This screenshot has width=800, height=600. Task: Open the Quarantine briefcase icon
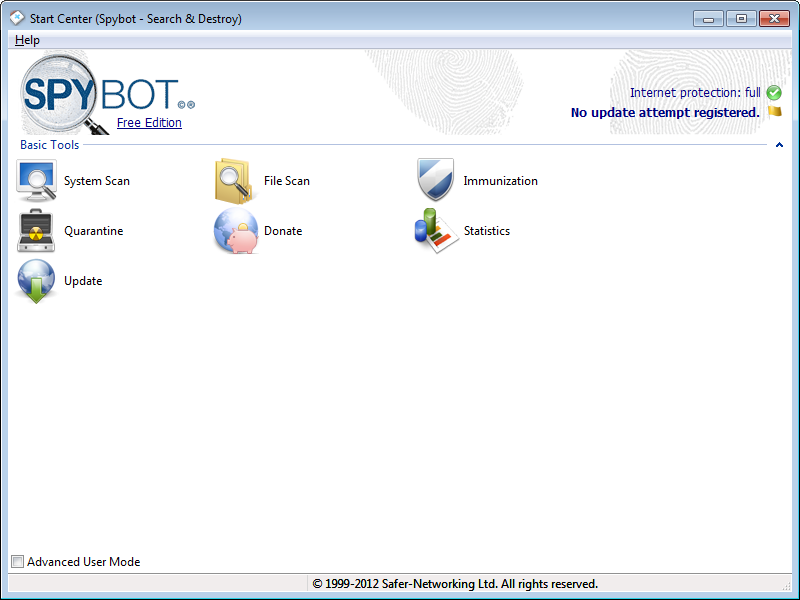(37, 231)
